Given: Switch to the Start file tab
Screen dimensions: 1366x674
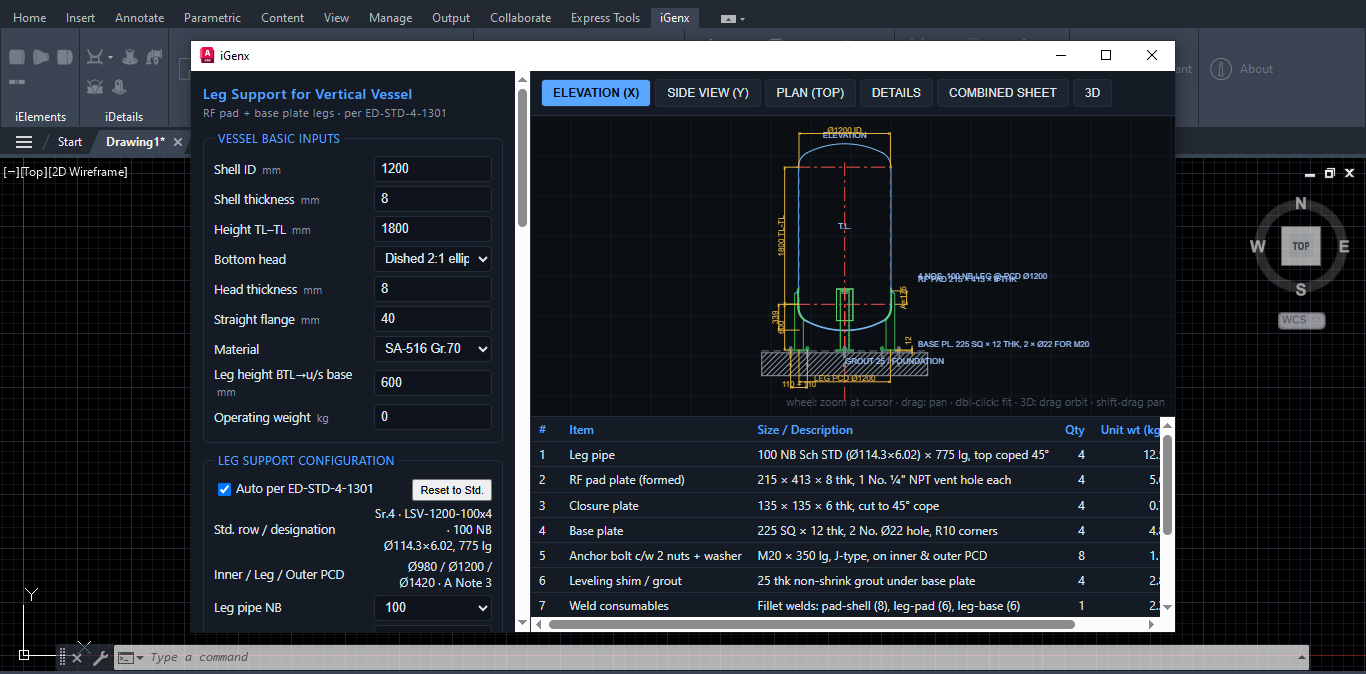Looking at the screenshot, I should click(x=70, y=142).
